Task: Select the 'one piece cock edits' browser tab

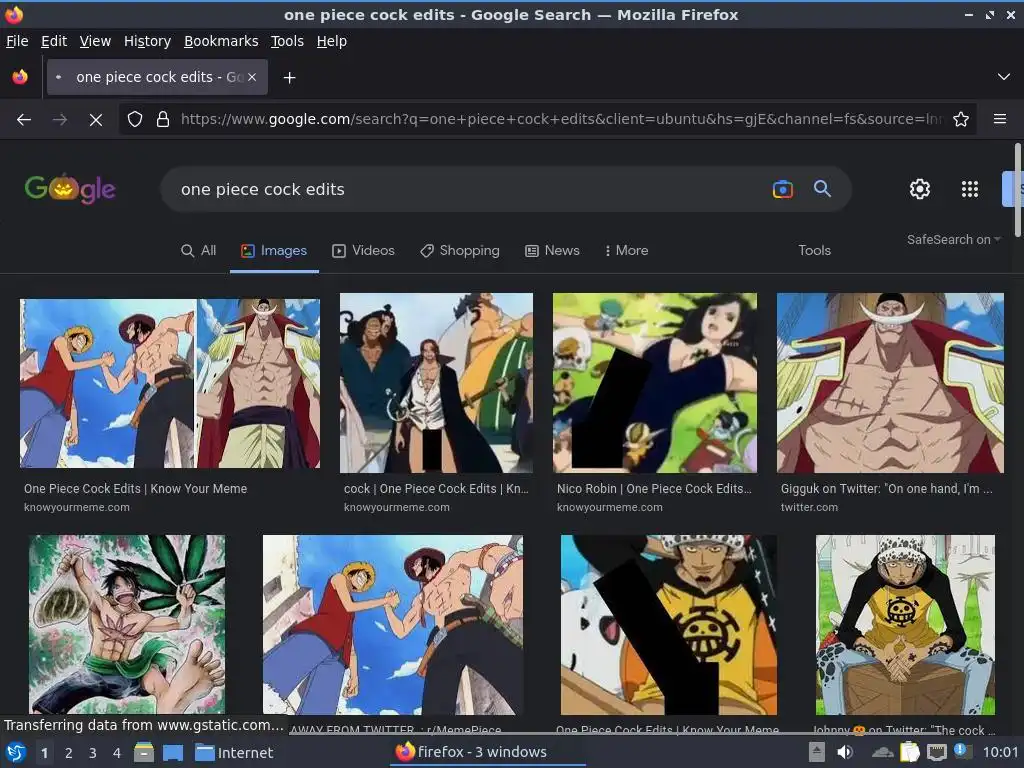Action: 157,77
